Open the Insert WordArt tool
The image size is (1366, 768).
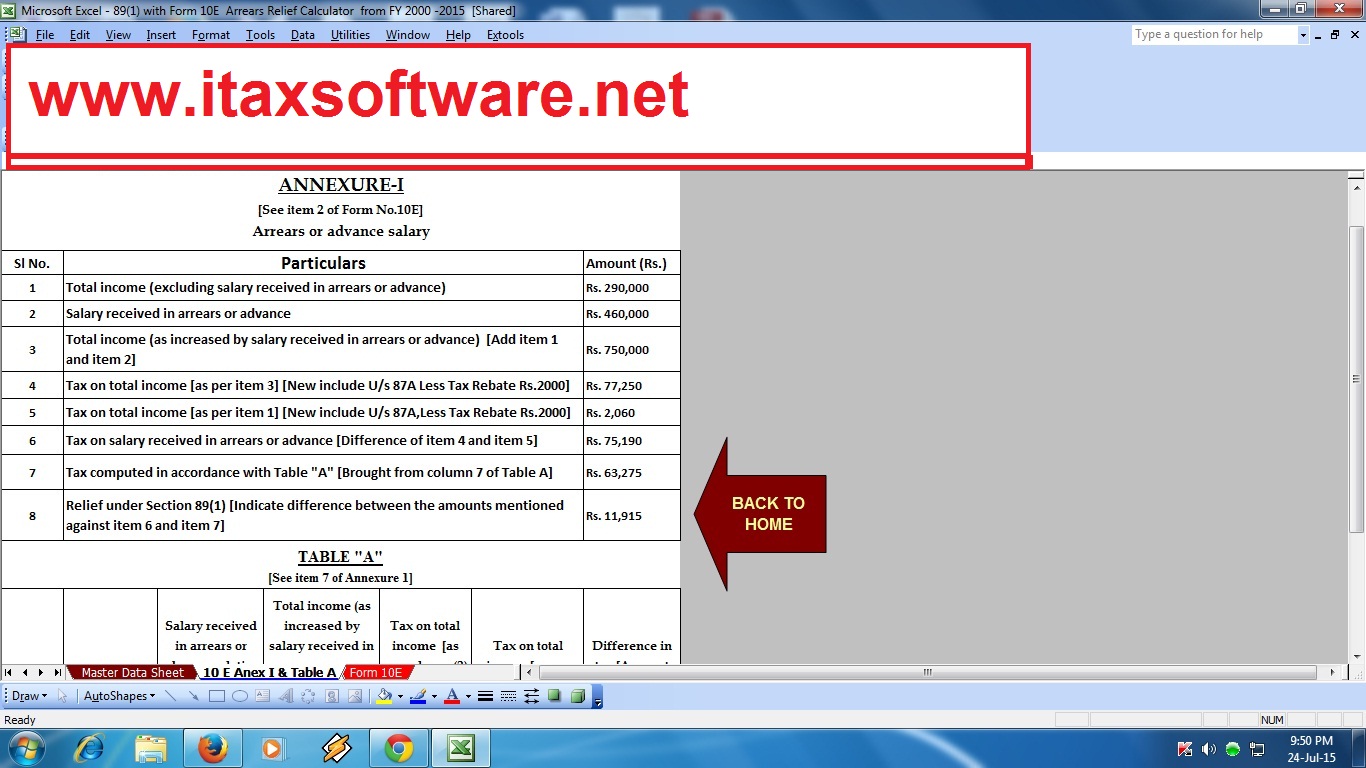[x=287, y=695]
